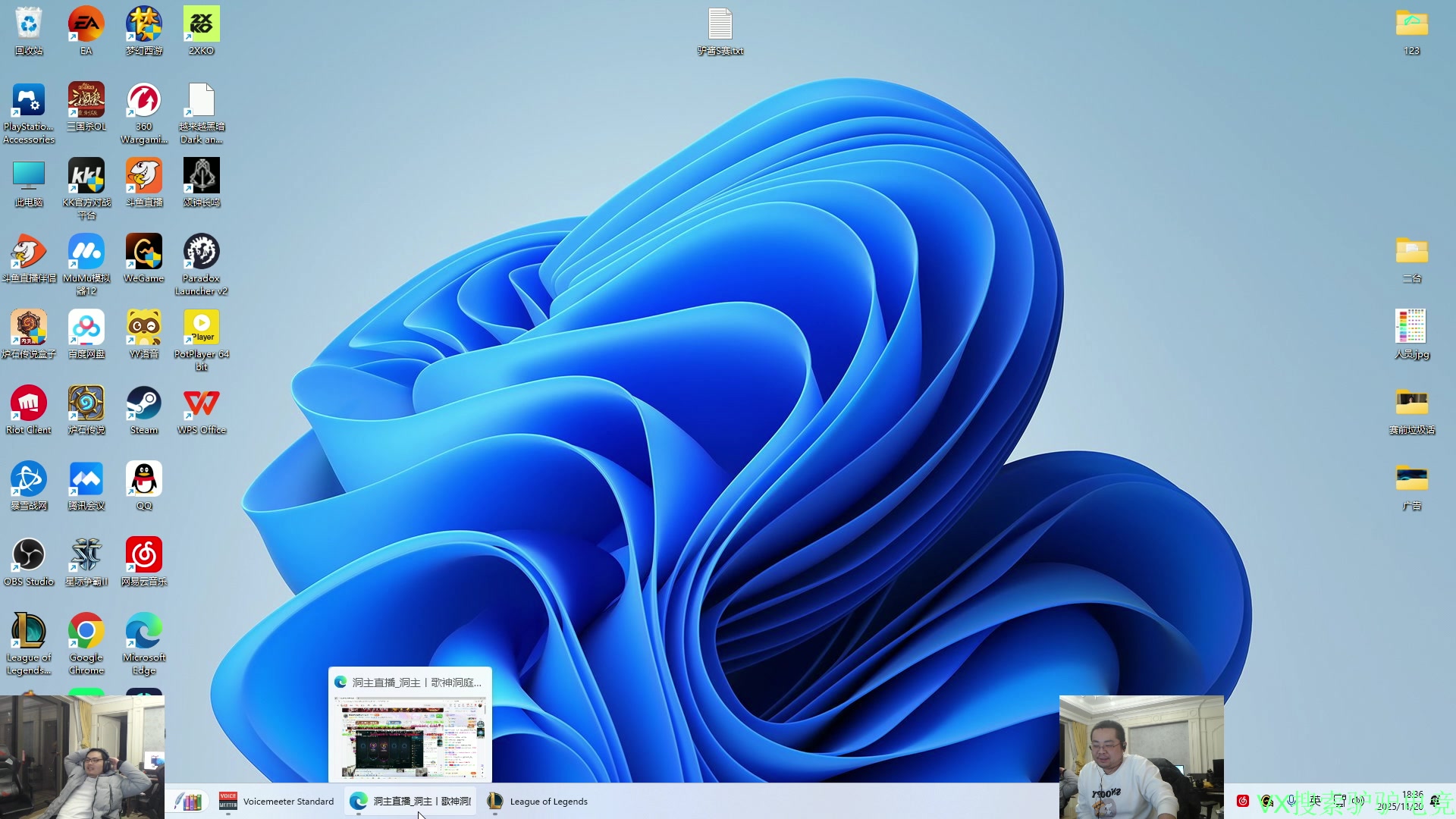This screenshot has width=1456, height=819.
Task: Open the Edge window preview thumbnail
Action: 410,737
